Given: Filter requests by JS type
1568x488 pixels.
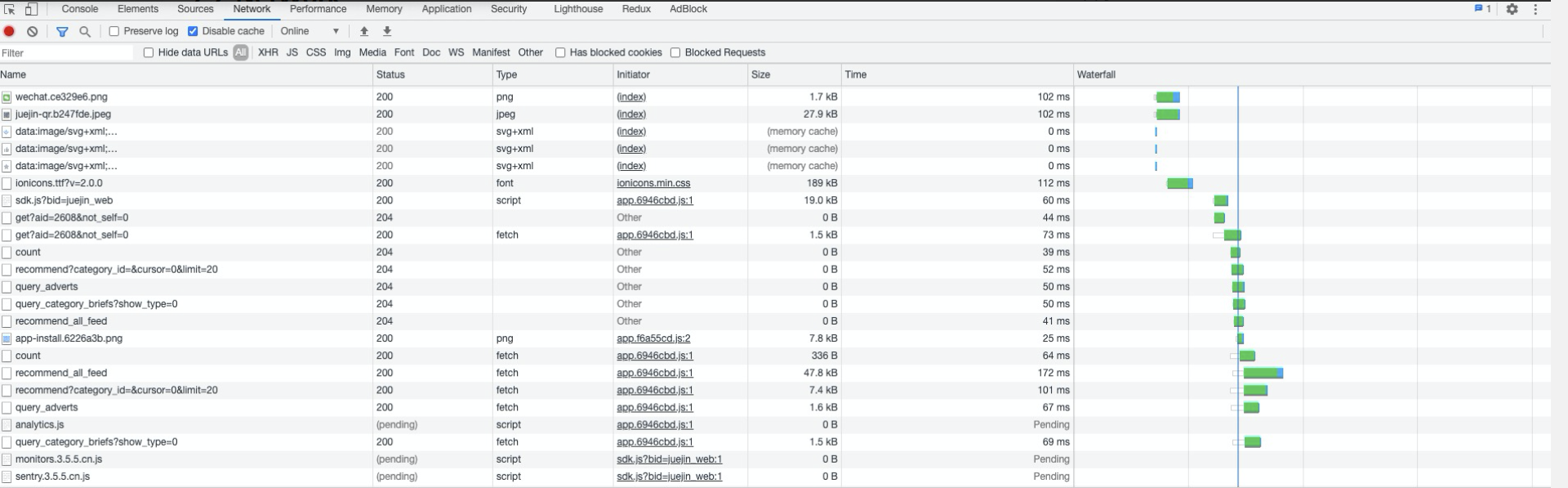Looking at the screenshot, I should pos(292,52).
